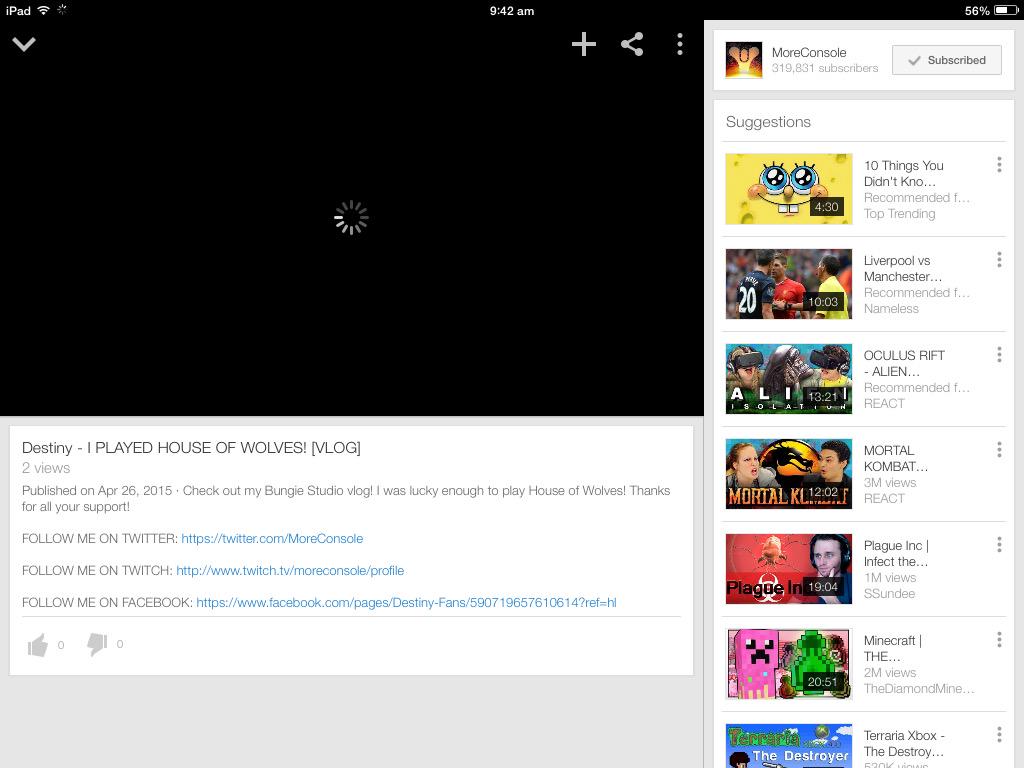Select the 'TheDiamondMine…' channel label
The width and height of the screenshot is (1024, 768).
click(x=919, y=689)
